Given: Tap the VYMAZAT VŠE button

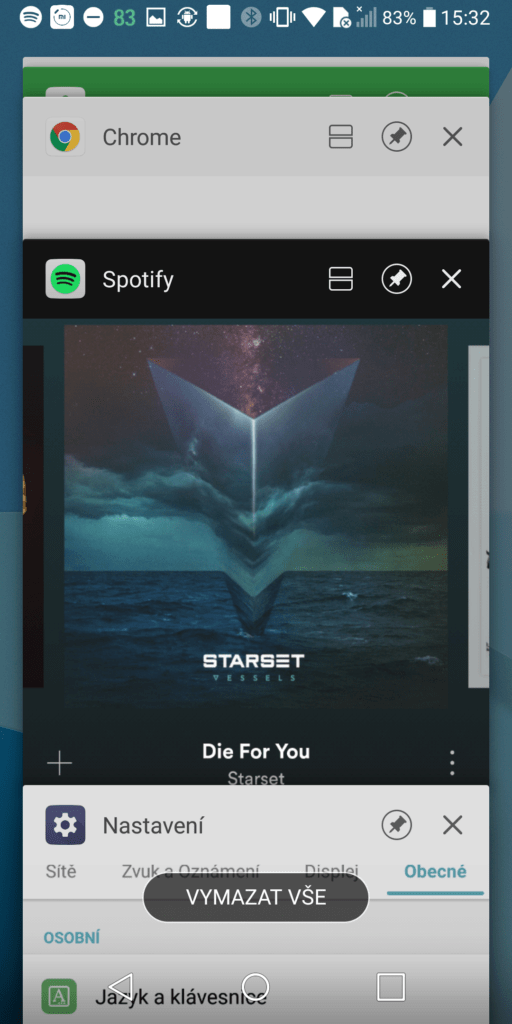Looking at the screenshot, I should pyautogui.click(x=256, y=897).
